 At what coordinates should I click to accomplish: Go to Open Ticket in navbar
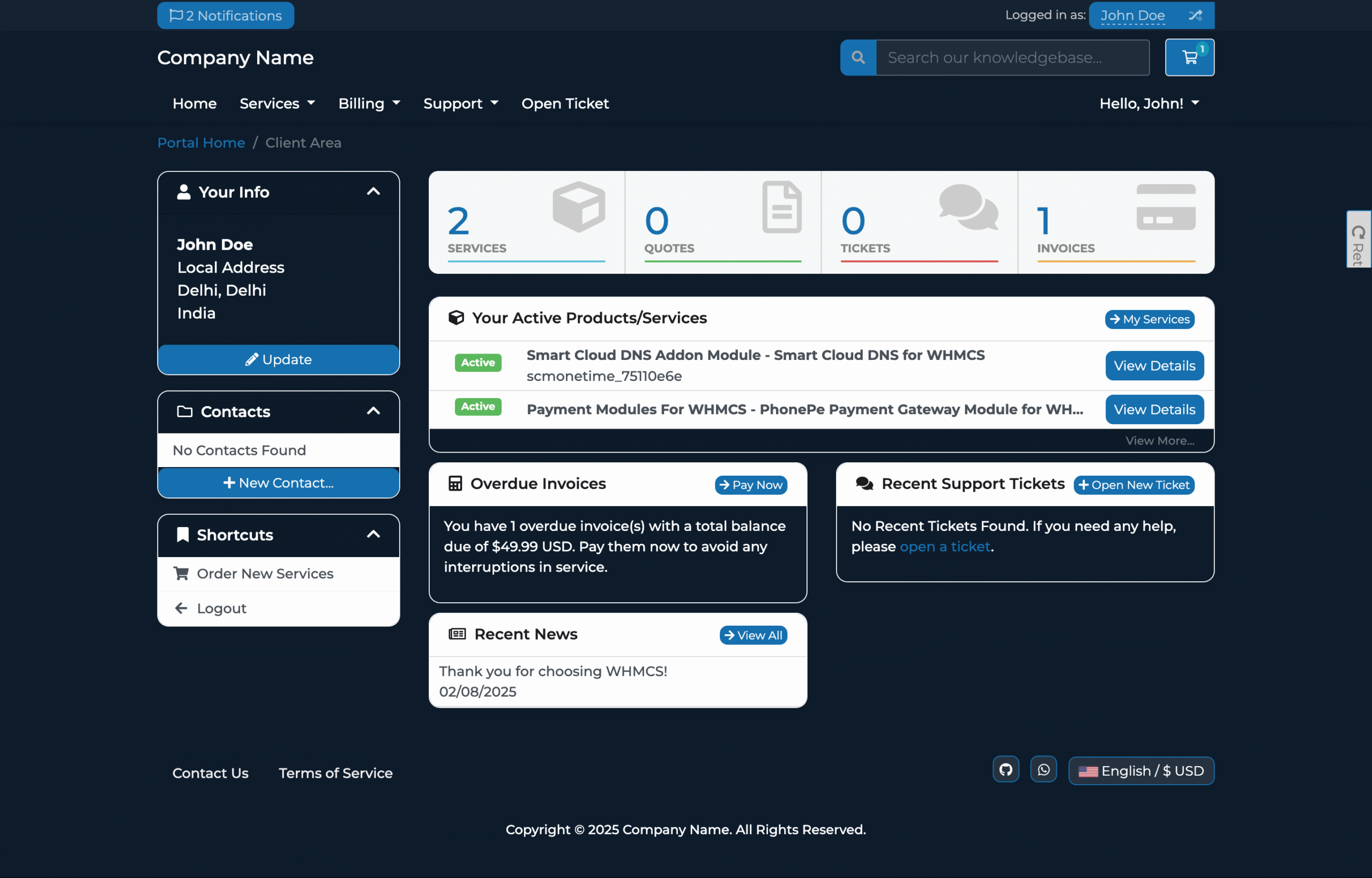pos(564,103)
